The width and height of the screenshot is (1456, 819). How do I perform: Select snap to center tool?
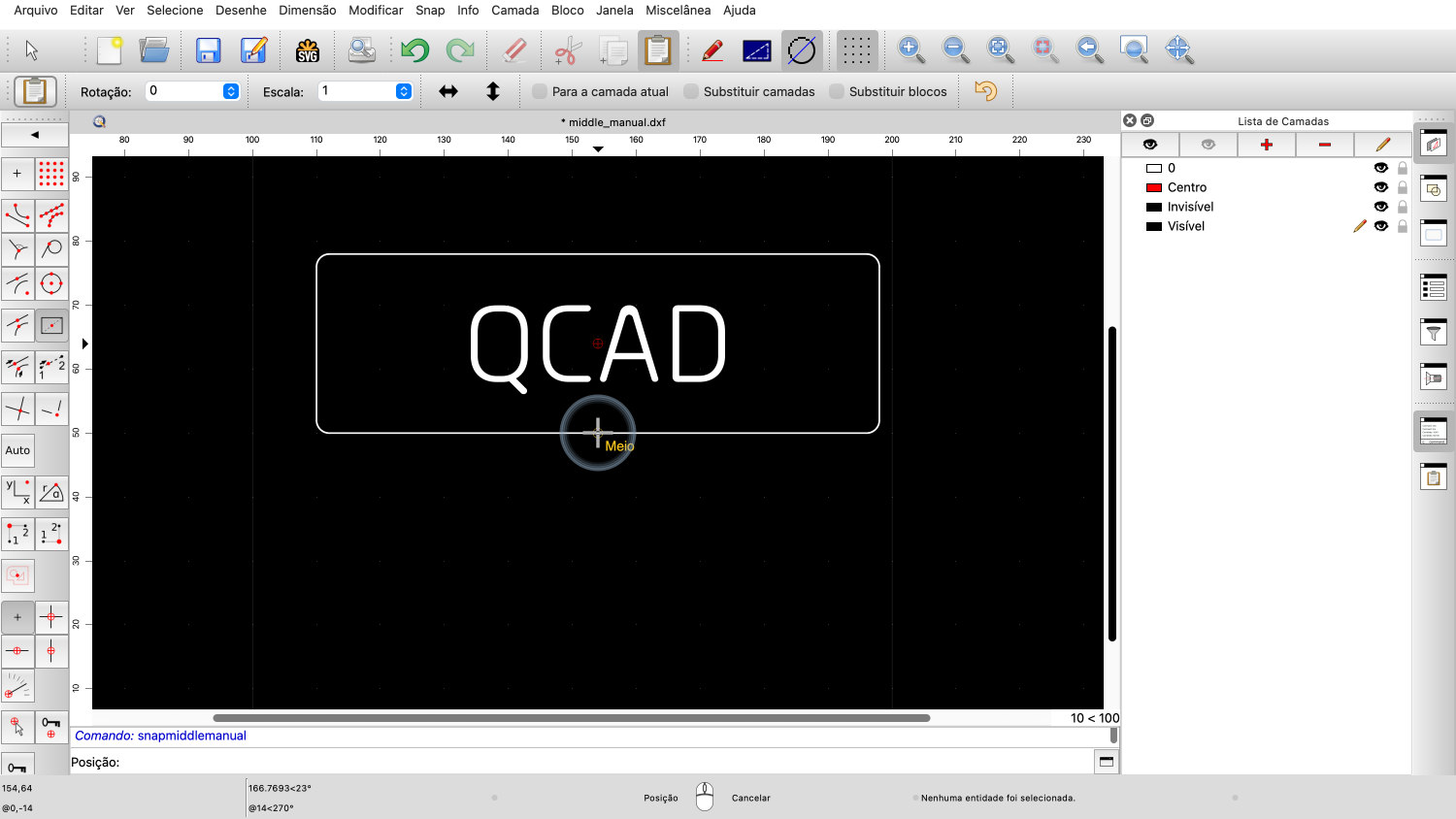51,284
